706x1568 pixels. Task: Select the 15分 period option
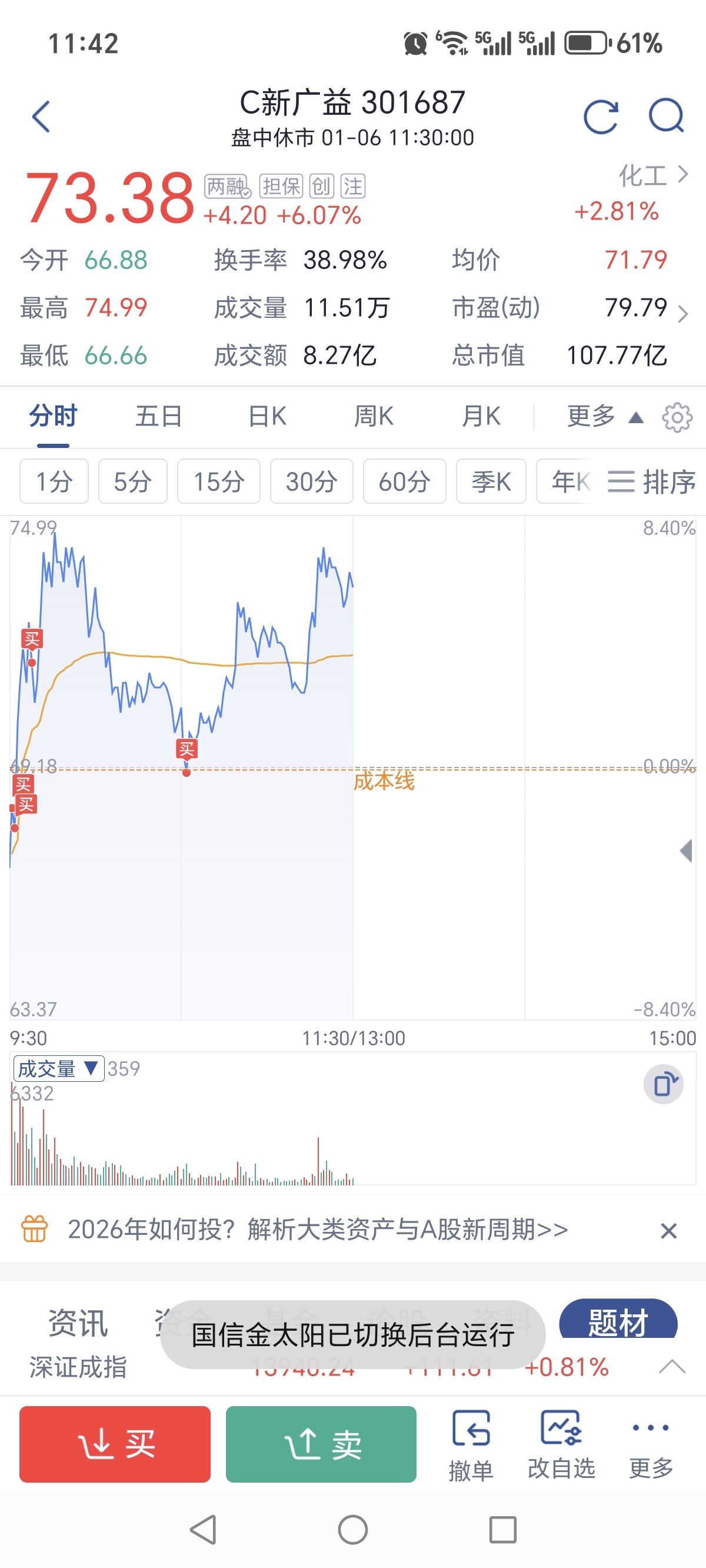[218, 481]
